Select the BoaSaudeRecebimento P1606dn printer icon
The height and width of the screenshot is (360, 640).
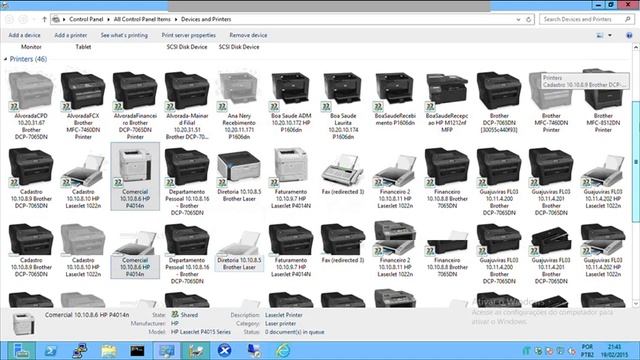[395, 91]
